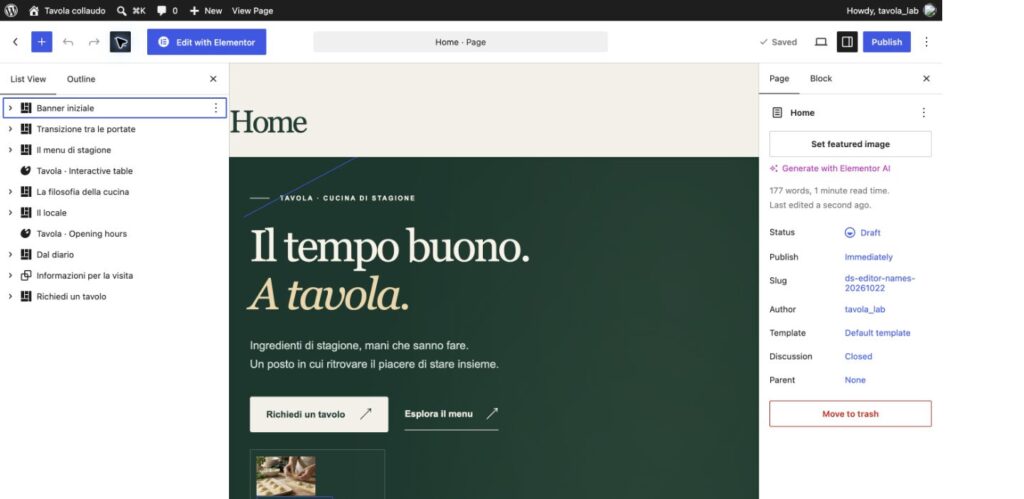Click the pasta-making thumbnail image
Image resolution: width=1024 pixels, height=499 pixels.
tap(286, 475)
